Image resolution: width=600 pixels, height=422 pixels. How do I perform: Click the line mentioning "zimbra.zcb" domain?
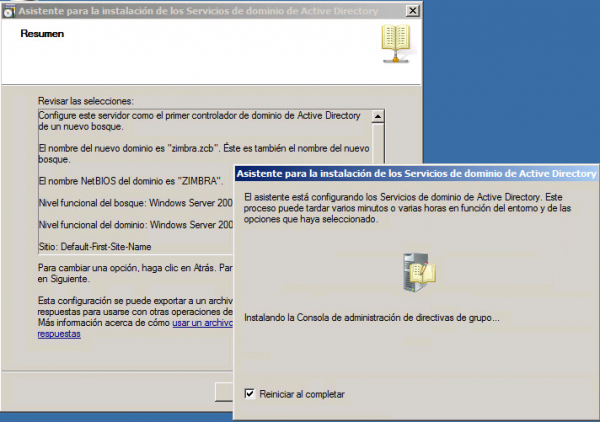click(204, 153)
